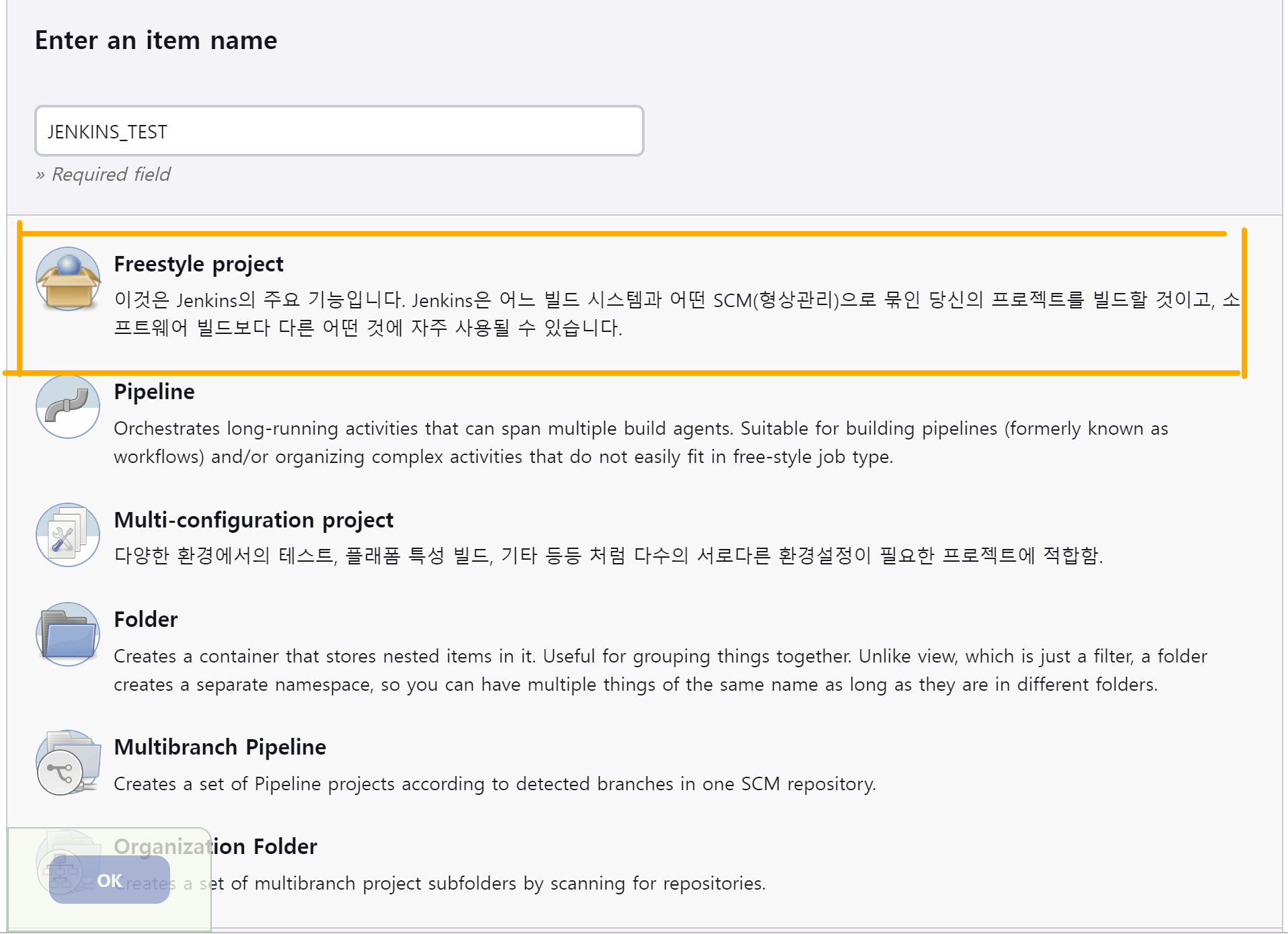Click the Pipeline pipe icon
The width and height of the screenshot is (1288, 934).
(x=68, y=407)
